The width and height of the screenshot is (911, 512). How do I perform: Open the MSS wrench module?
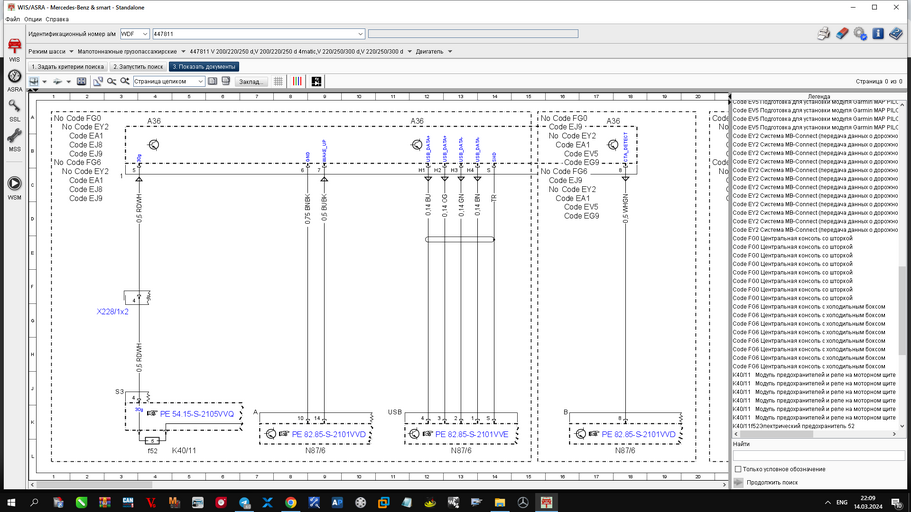coord(15,140)
